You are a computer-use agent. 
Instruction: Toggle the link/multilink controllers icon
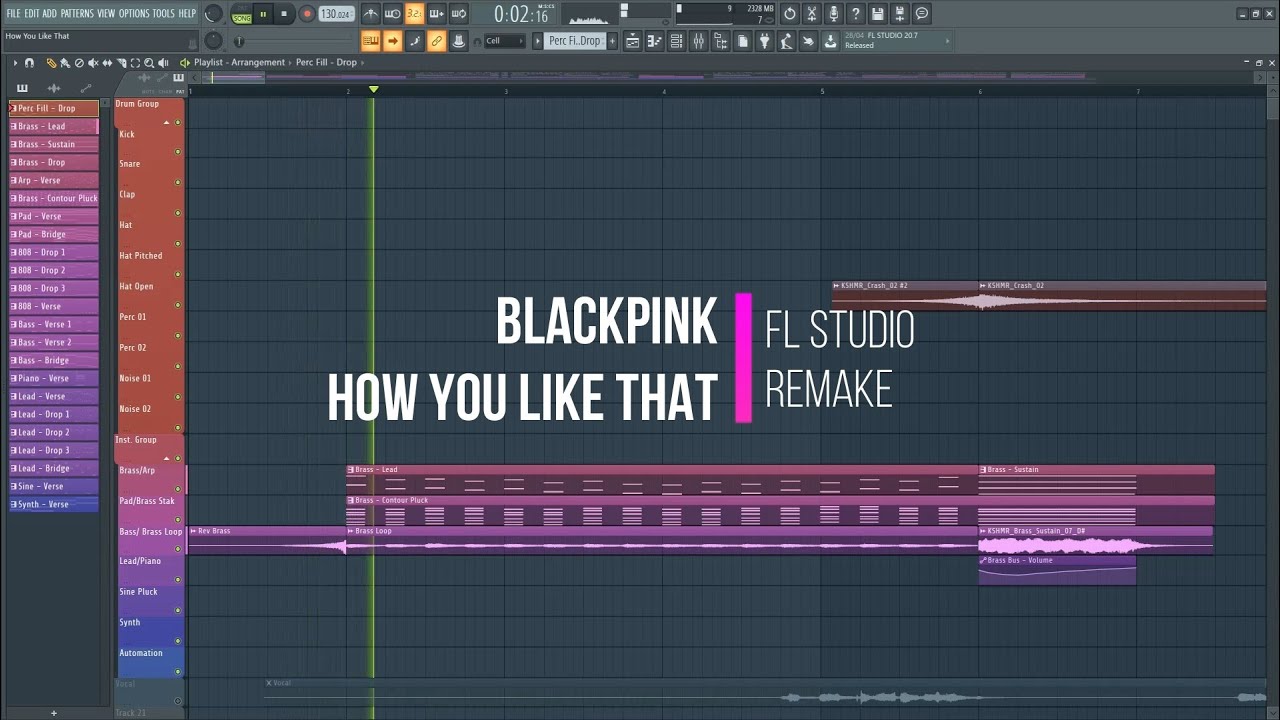coord(436,41)
